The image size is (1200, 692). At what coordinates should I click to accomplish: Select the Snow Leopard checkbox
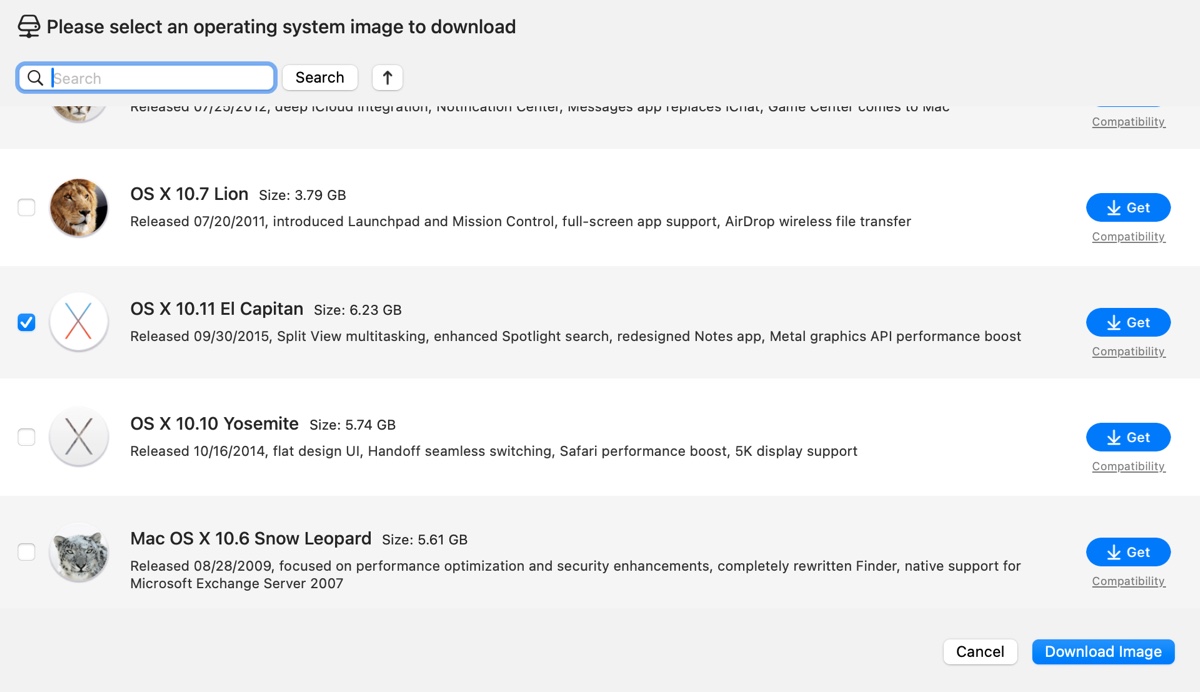click(x=27, y=552)
